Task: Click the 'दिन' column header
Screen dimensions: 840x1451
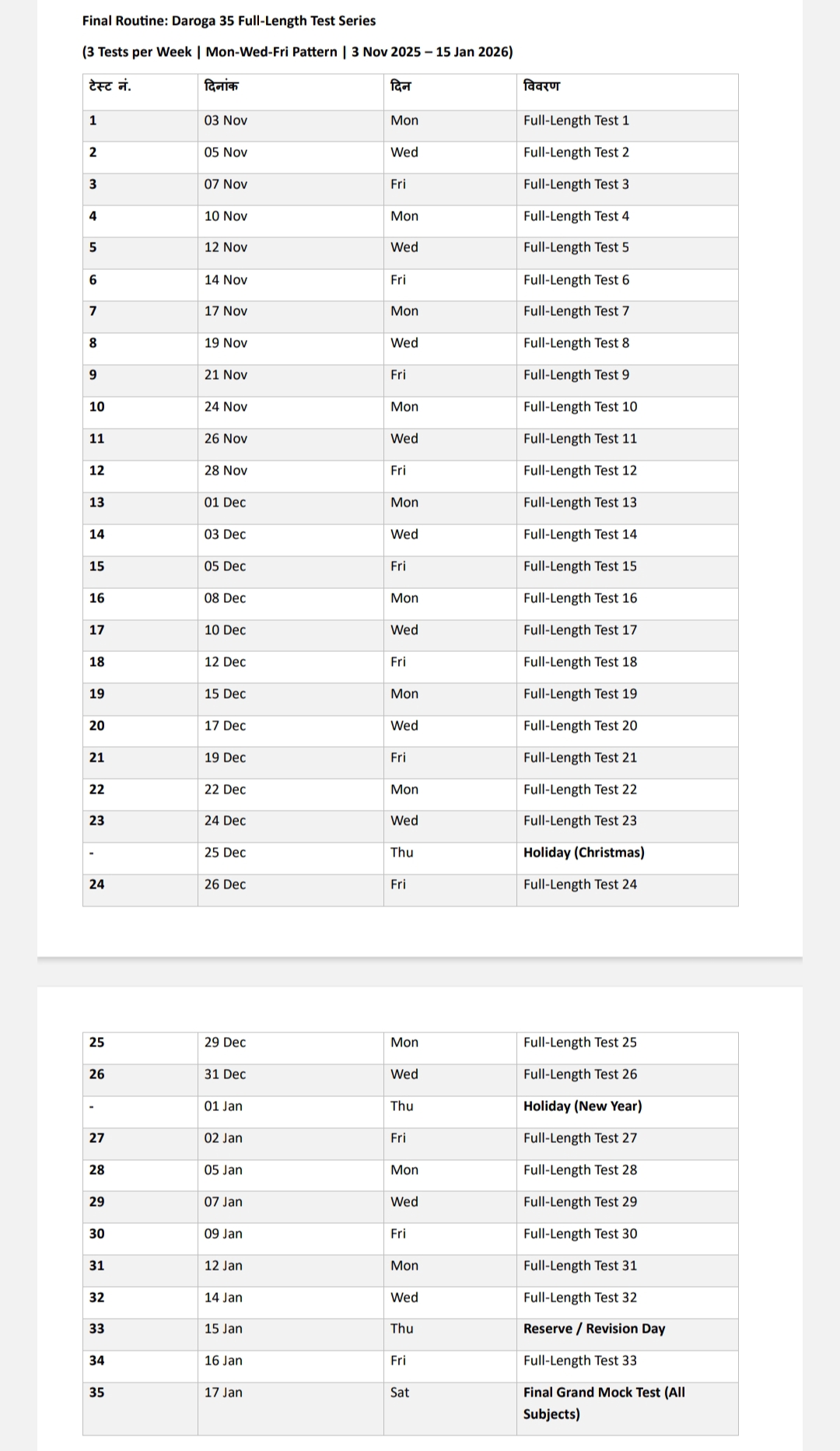Action: point(401,86)
